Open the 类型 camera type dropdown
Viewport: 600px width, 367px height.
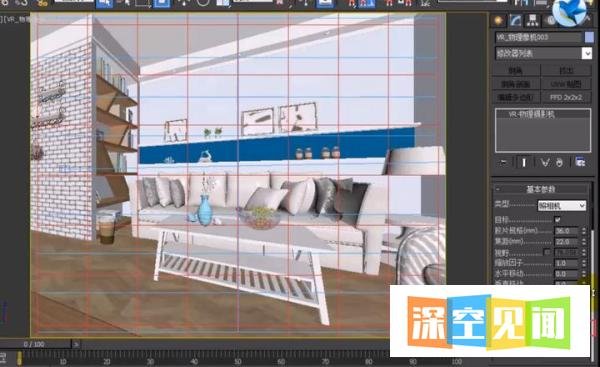[x=562, y=206]
